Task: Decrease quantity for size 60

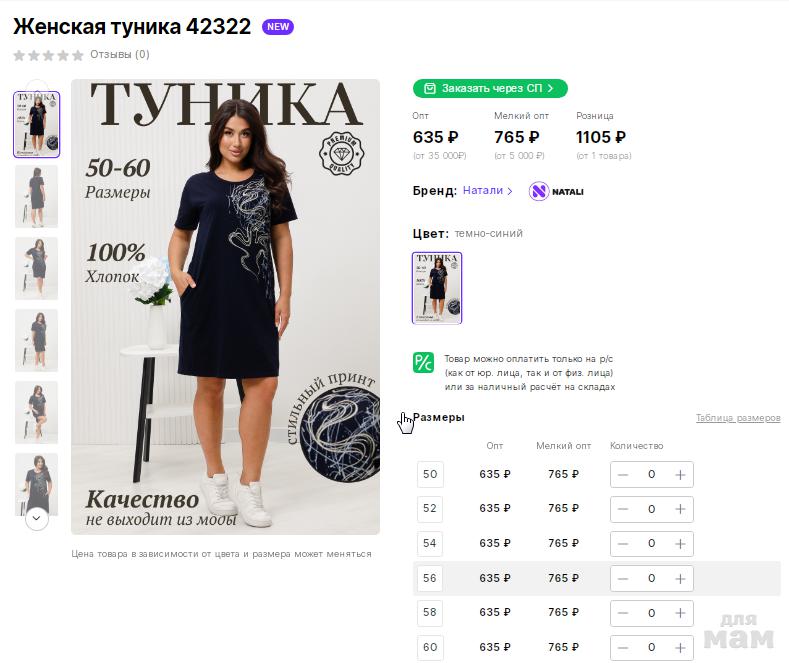Action: [623, 647]
